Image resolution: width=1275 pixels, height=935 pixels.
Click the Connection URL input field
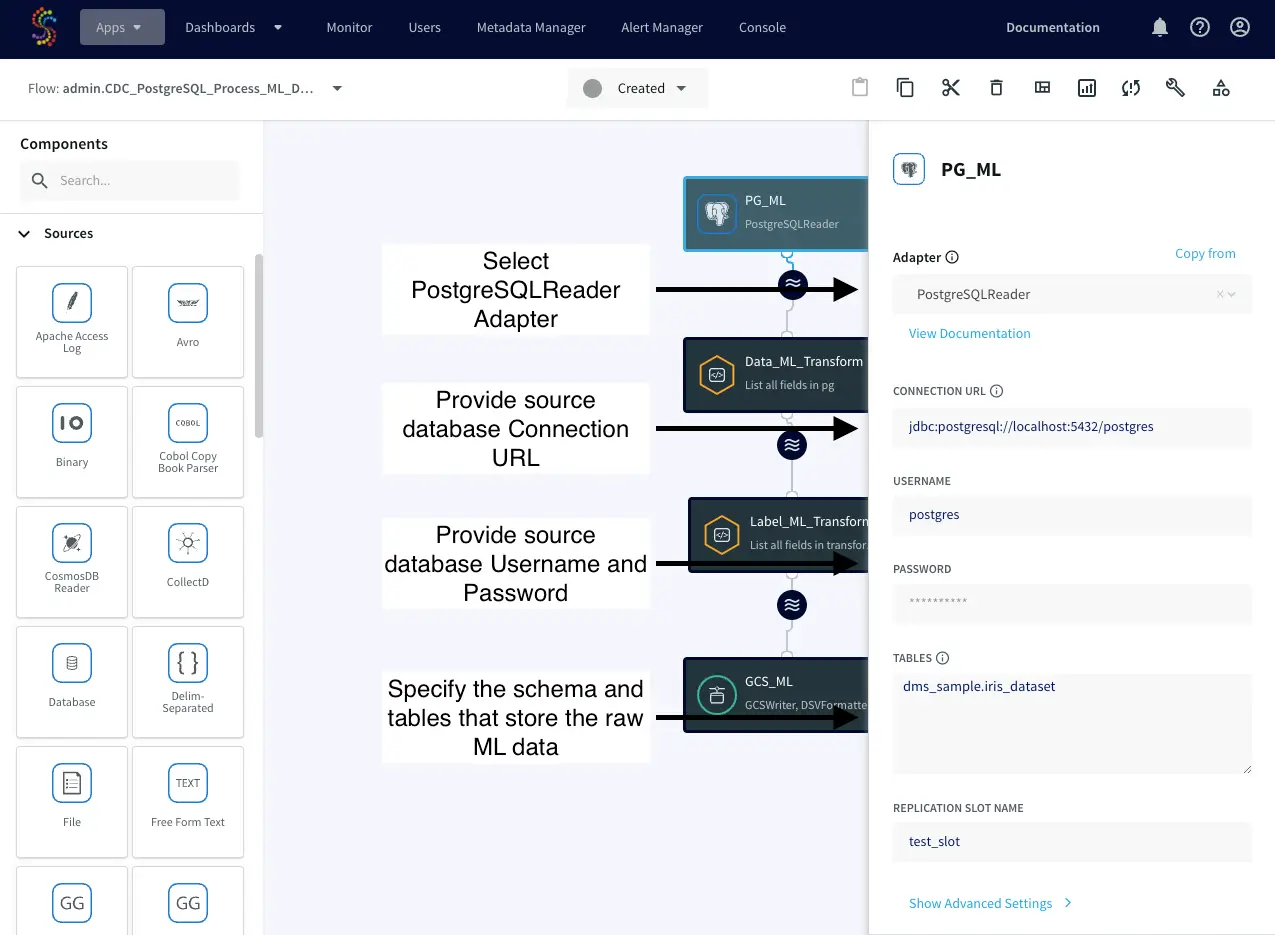[1071, 426]
